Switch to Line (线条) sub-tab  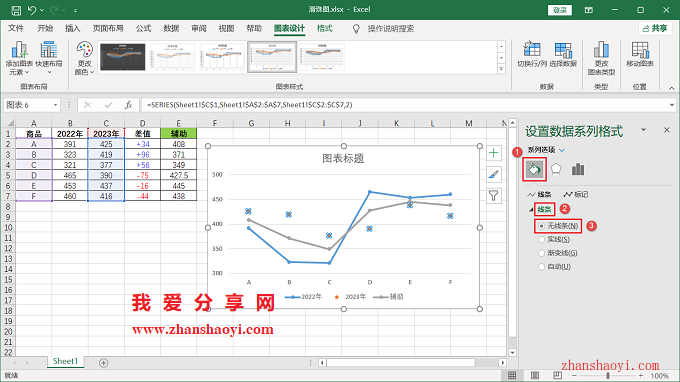pyautogui.click(x=539, y=194)
